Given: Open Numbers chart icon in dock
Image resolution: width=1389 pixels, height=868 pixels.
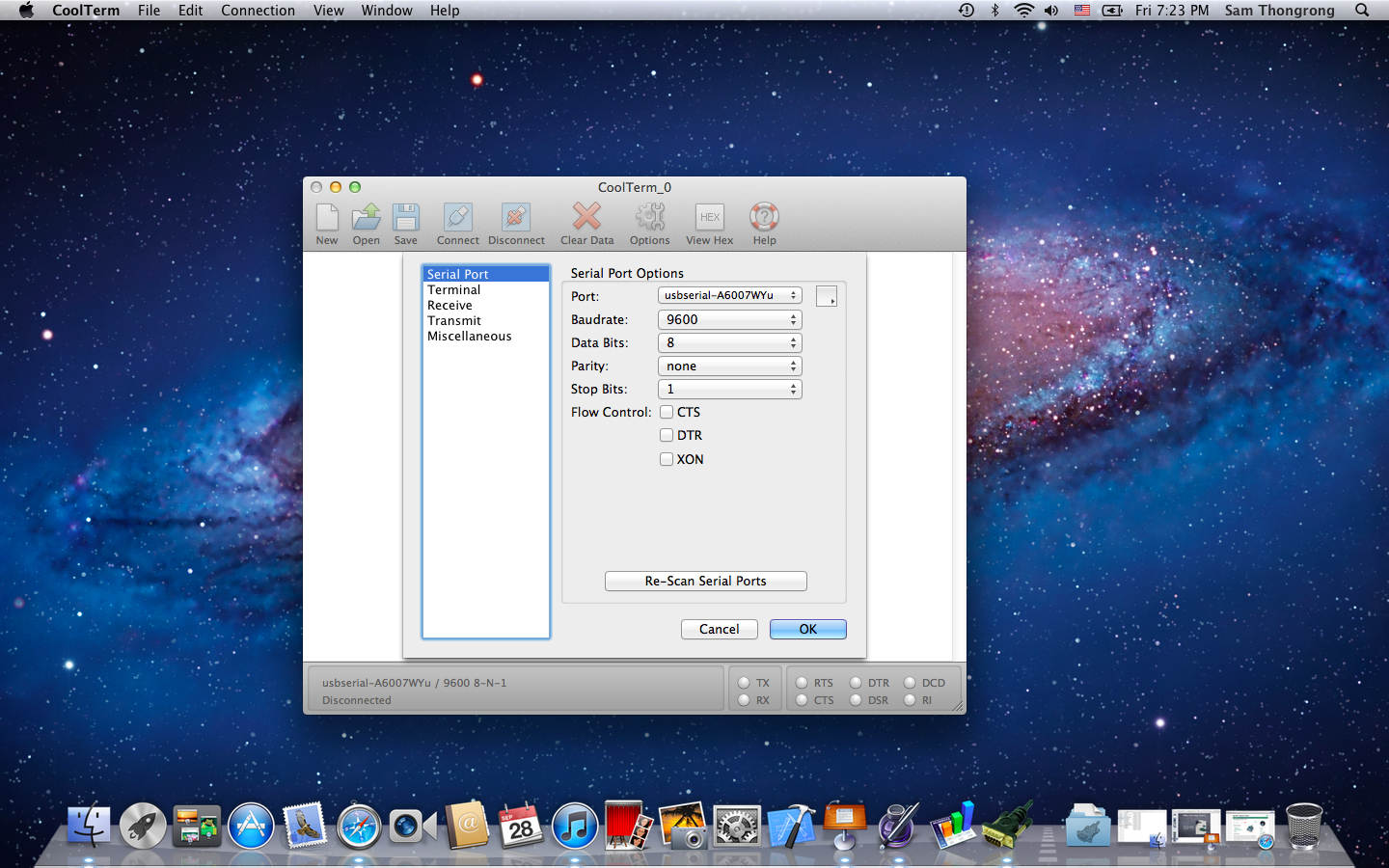Looking at the screenshot, I should [953, 827].
